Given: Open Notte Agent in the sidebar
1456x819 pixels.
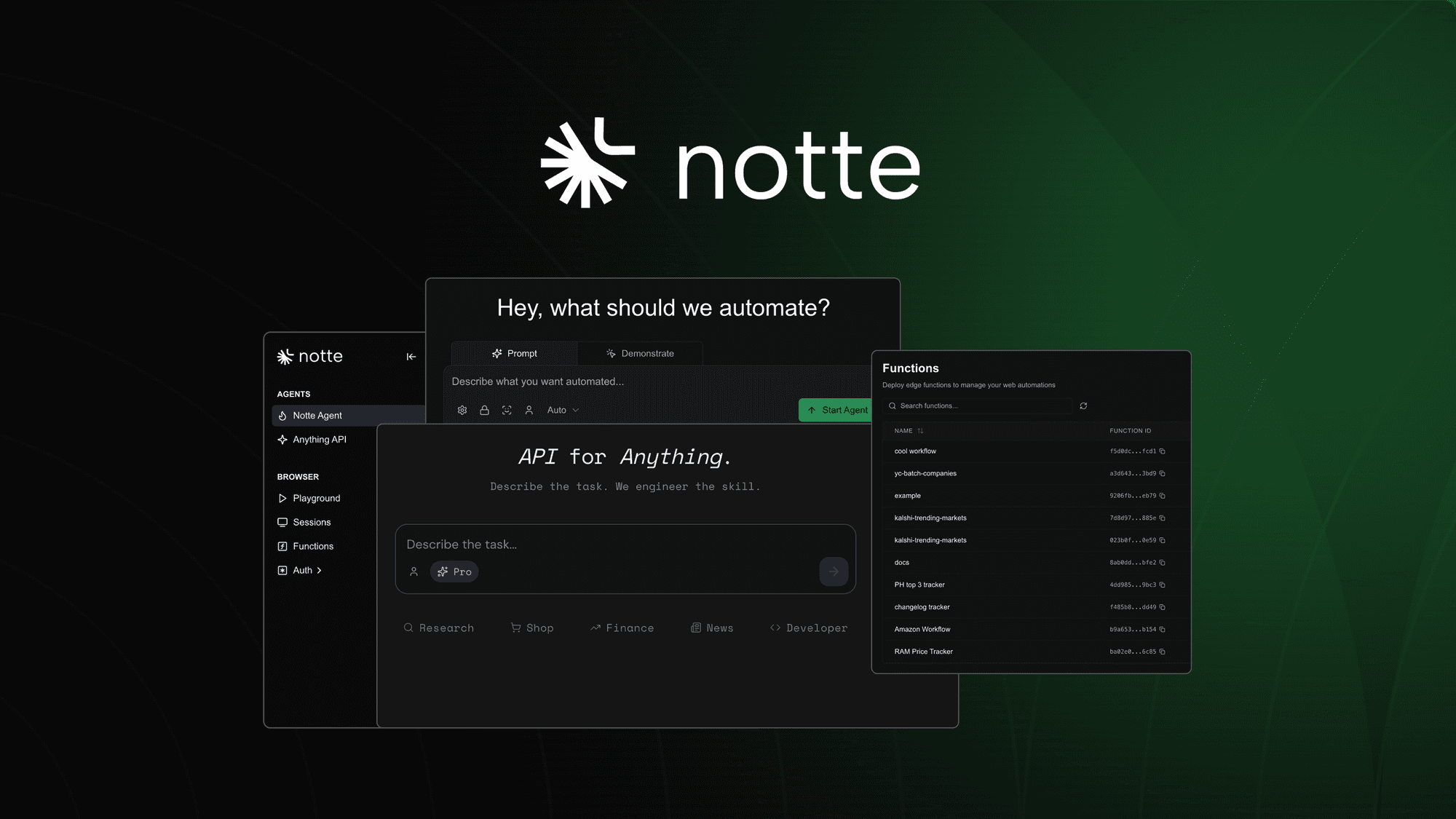Looking at the screenshot, I should point(349,415).
